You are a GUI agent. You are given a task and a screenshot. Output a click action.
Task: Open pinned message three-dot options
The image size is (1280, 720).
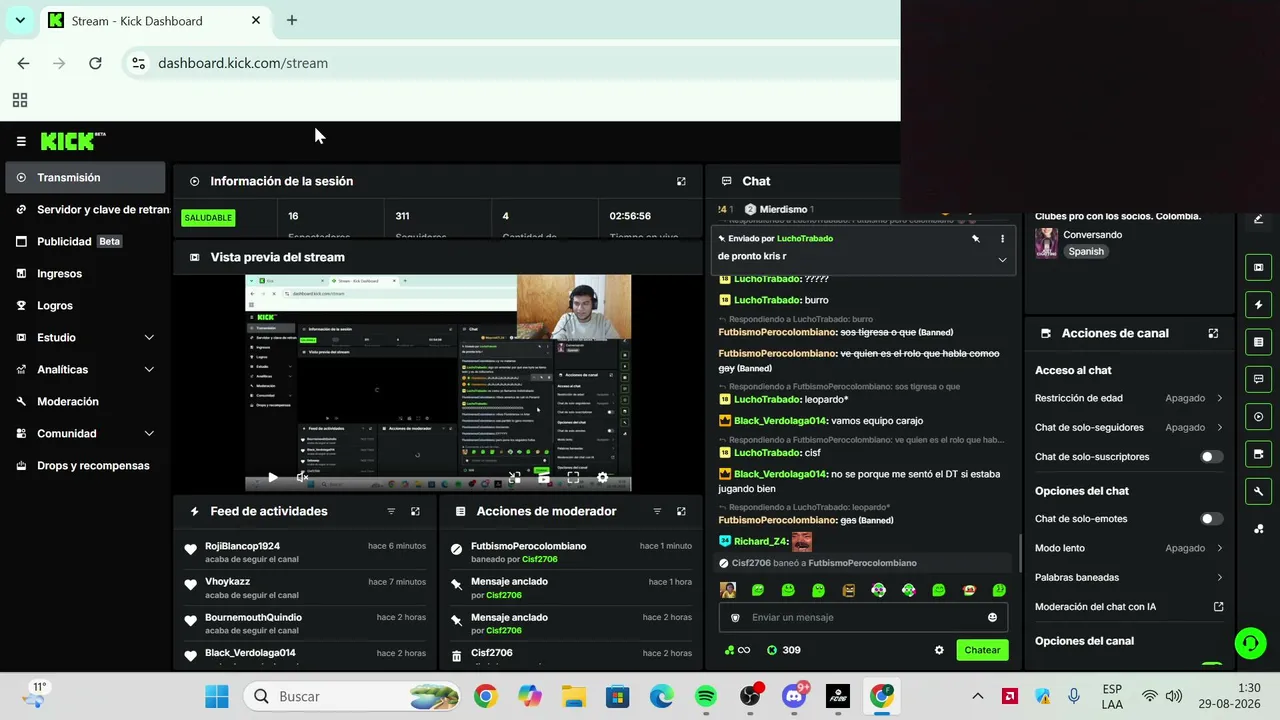point(1002,239)
